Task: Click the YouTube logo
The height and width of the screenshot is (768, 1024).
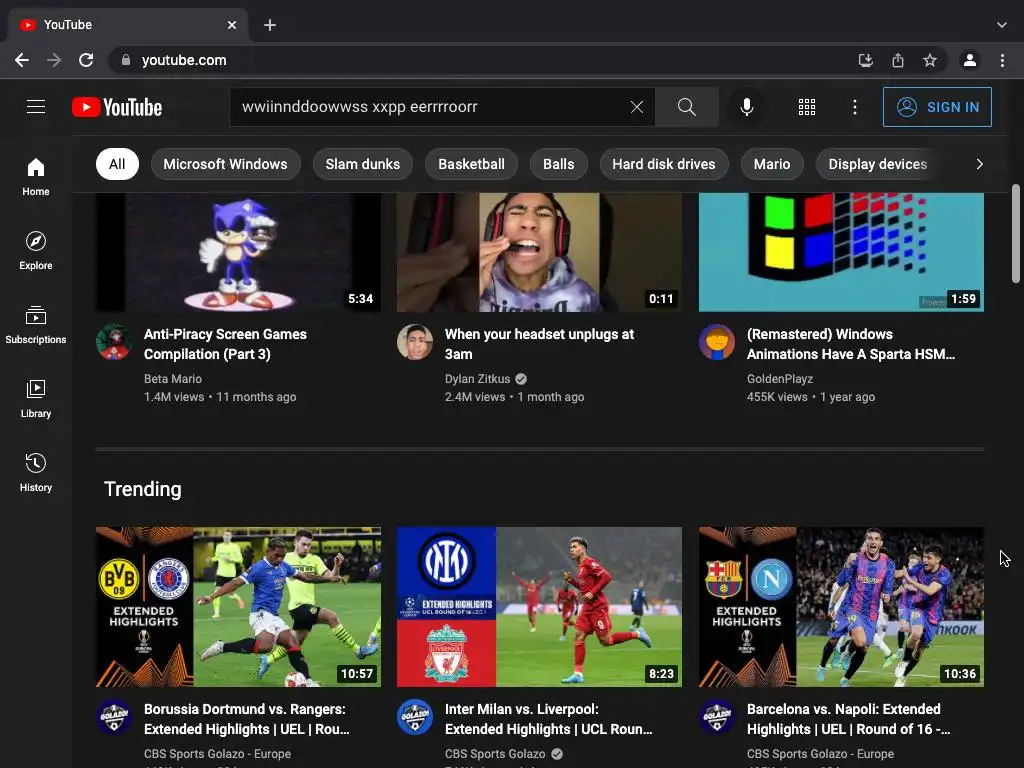Action: point(117,107)
